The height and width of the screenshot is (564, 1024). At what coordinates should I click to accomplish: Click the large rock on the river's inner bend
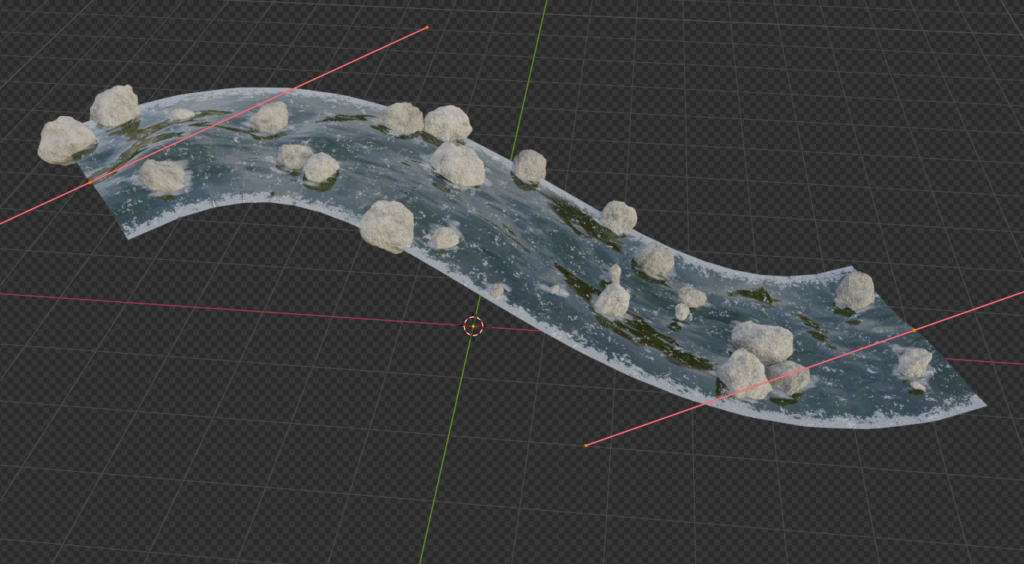pos(387,225)
